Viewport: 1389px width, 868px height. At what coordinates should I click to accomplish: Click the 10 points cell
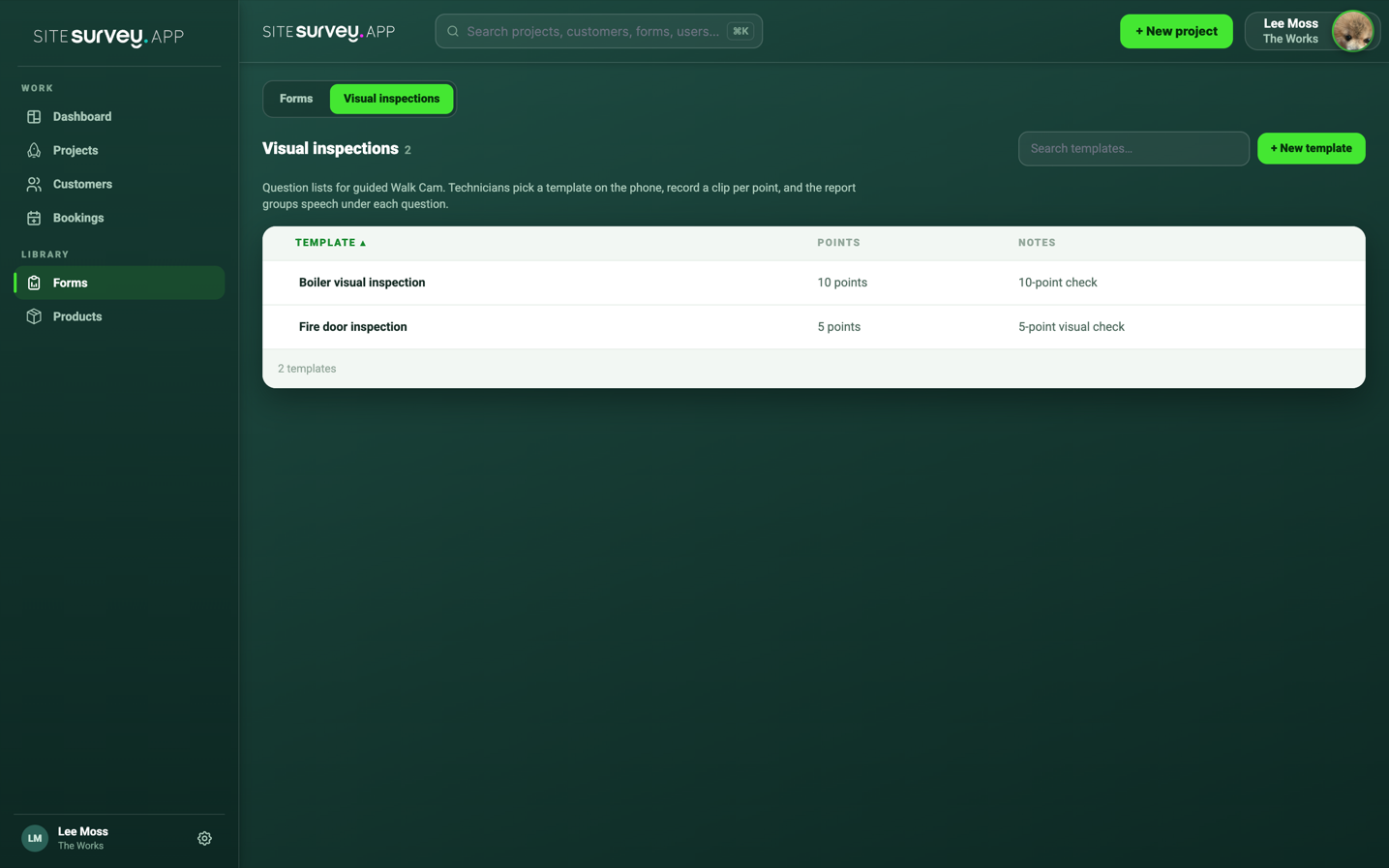(842, 283)
